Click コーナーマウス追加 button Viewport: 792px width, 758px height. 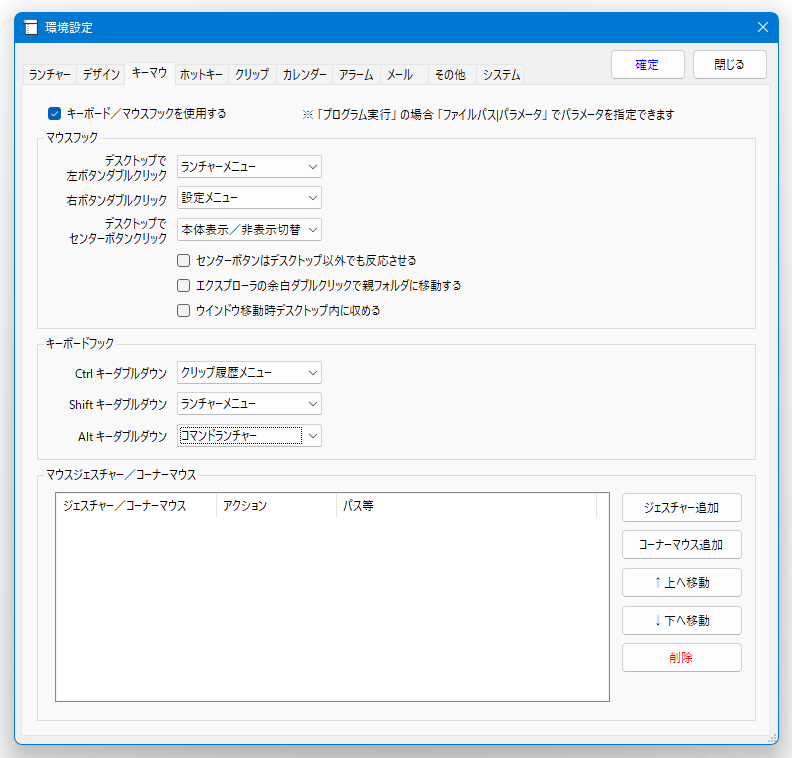681,545
